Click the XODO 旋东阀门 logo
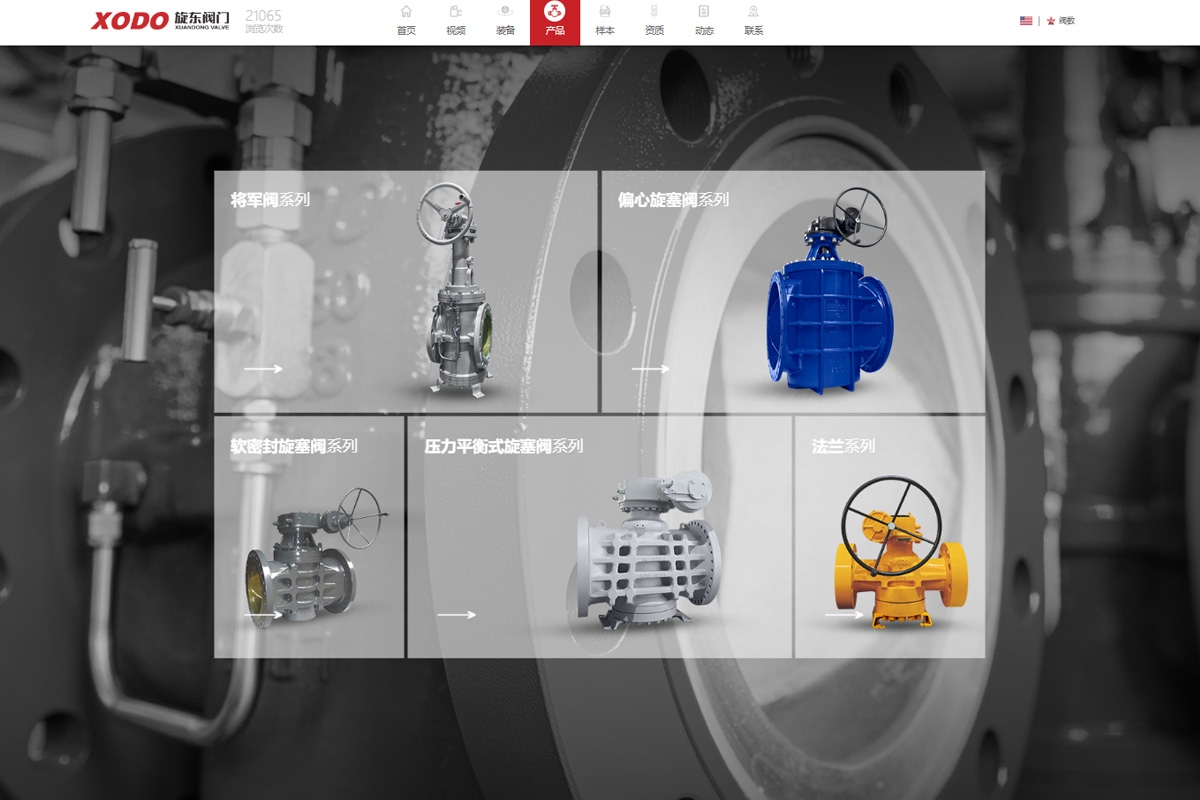Screen dimensions: 1200x800 [160, 20]
